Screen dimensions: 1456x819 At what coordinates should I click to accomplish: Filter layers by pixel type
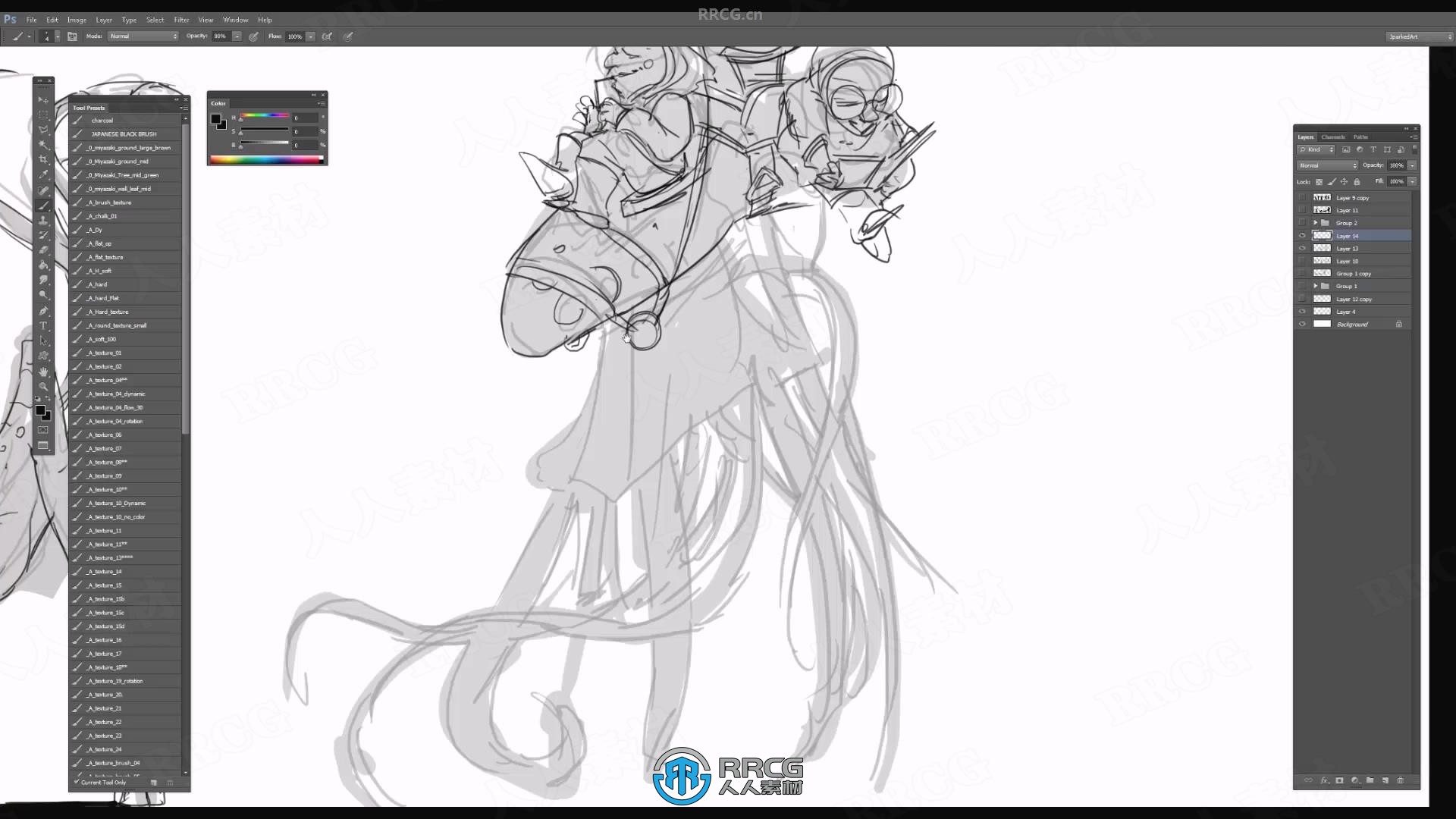(x=1346, y=150)
